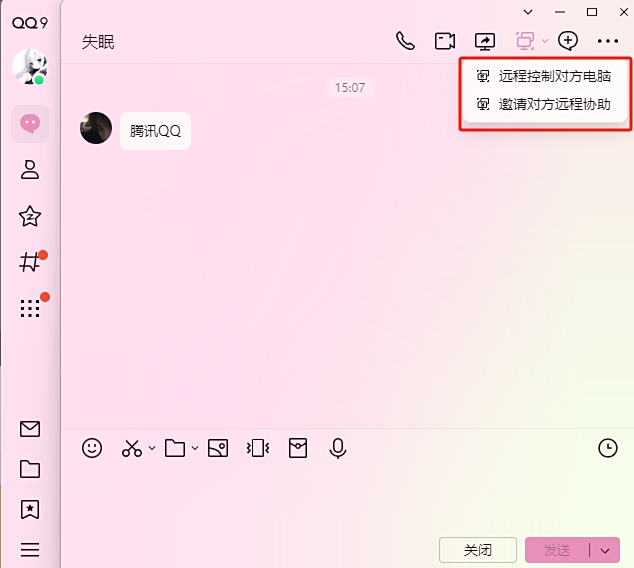Open the more options ellipsis menu

pyautogui.click(x=608, y=41)
